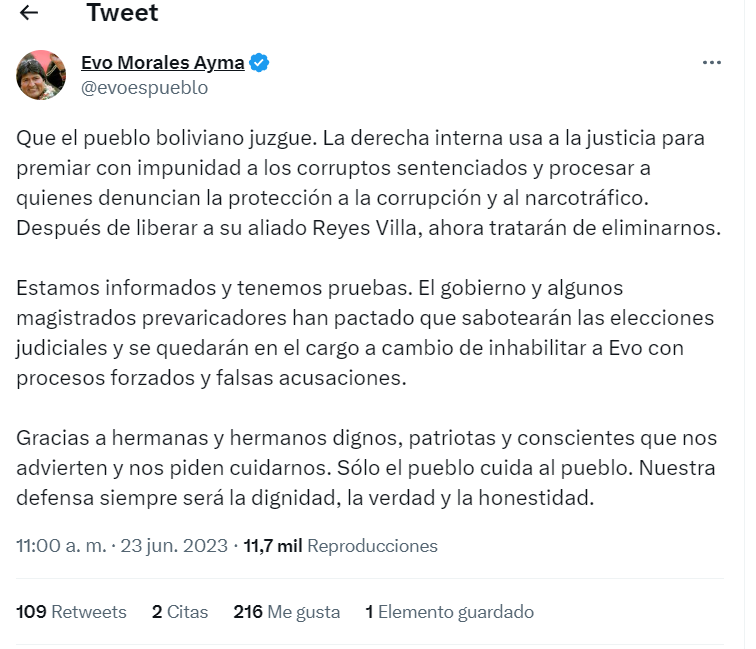The height and width of the screenshot is (649, 756).
Task: Click the 11:00 a. m. timestamp
Action: pos(62,546)
